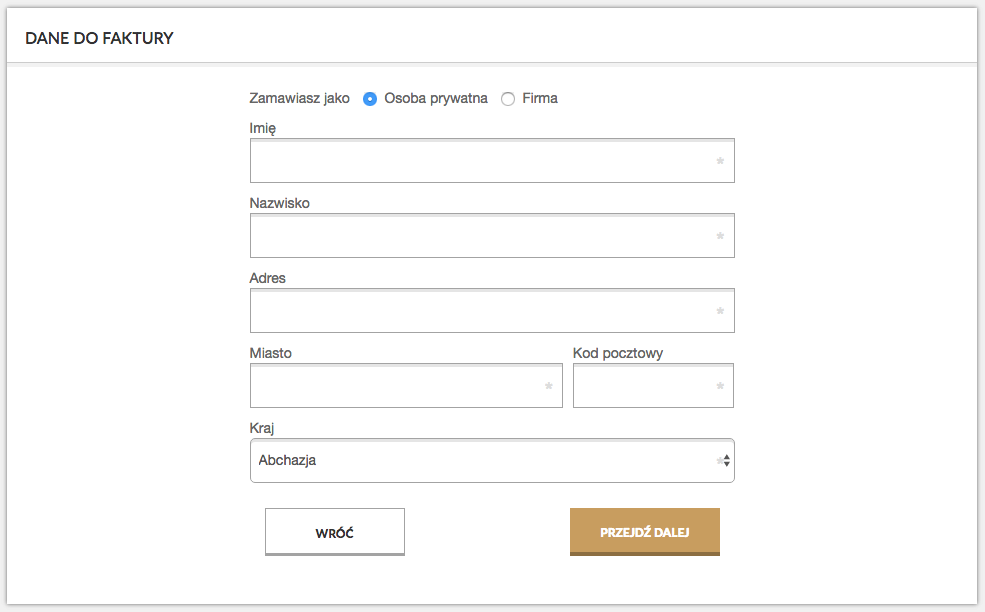This screenshot has width=985, height=612.
Task: Click the required star in Miasto field
Action: click(x=548, y=386)
